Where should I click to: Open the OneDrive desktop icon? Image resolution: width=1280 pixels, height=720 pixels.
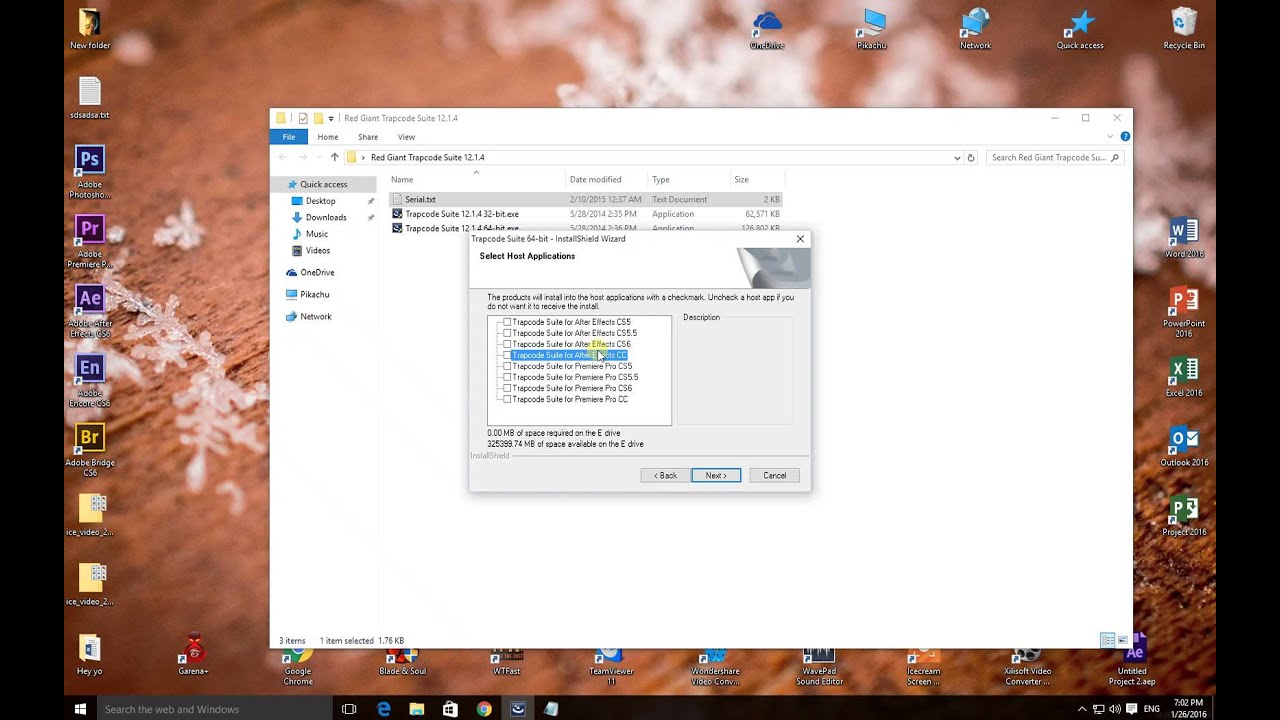pos(767,29)
